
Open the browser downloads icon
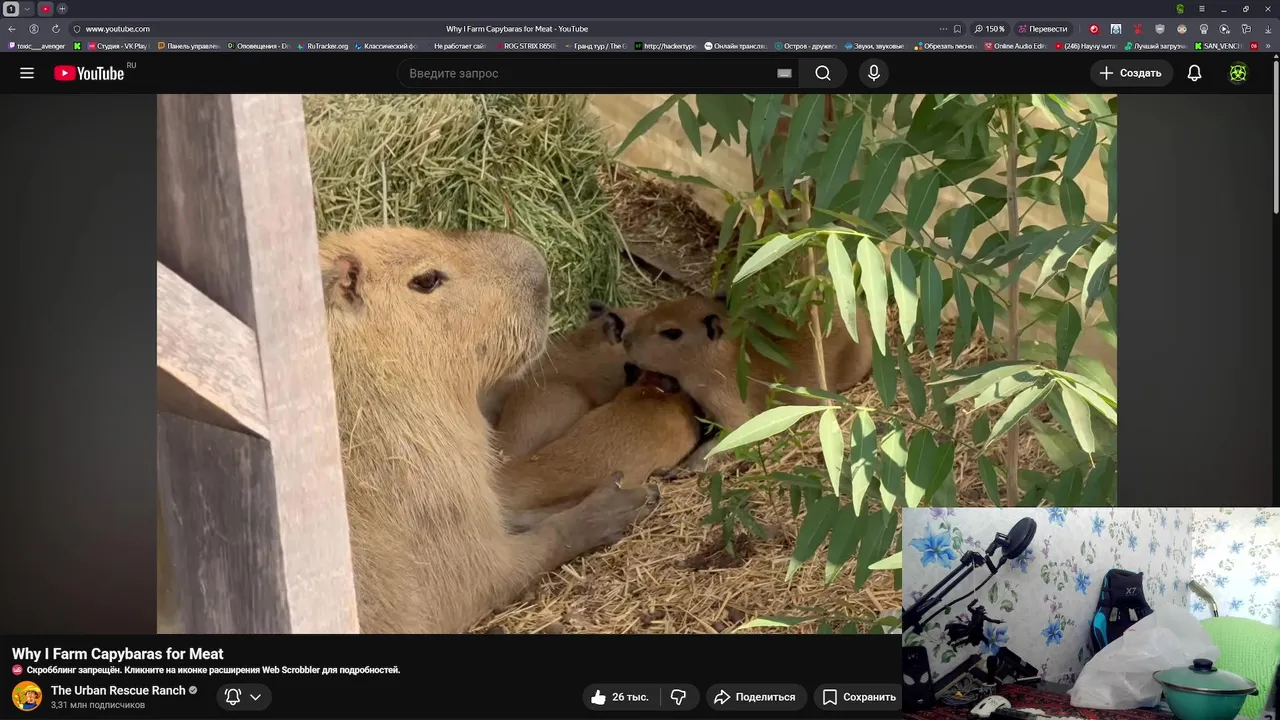click(1268, 29)
